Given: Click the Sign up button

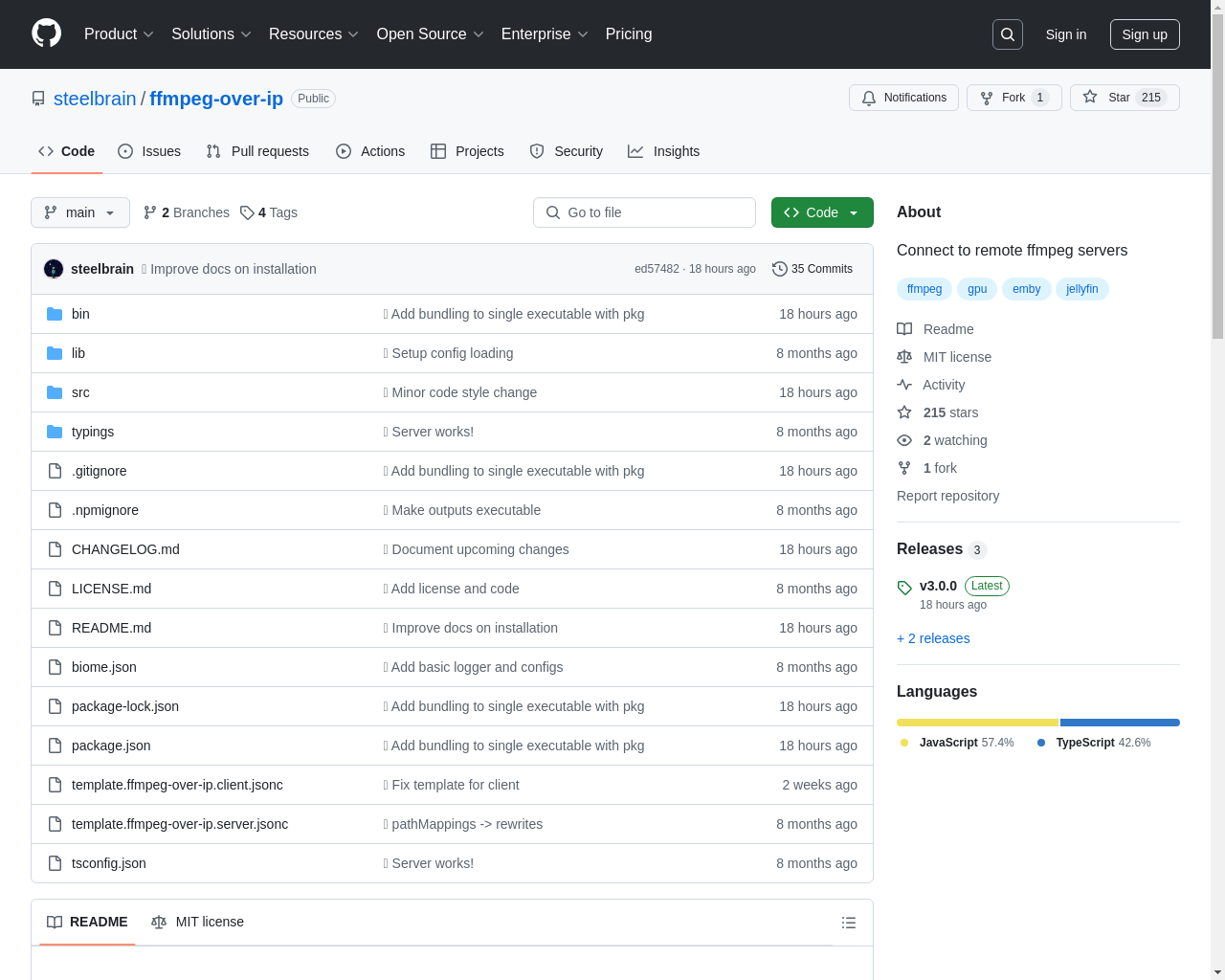Looking at the screenshot, I should (1145, 34).
